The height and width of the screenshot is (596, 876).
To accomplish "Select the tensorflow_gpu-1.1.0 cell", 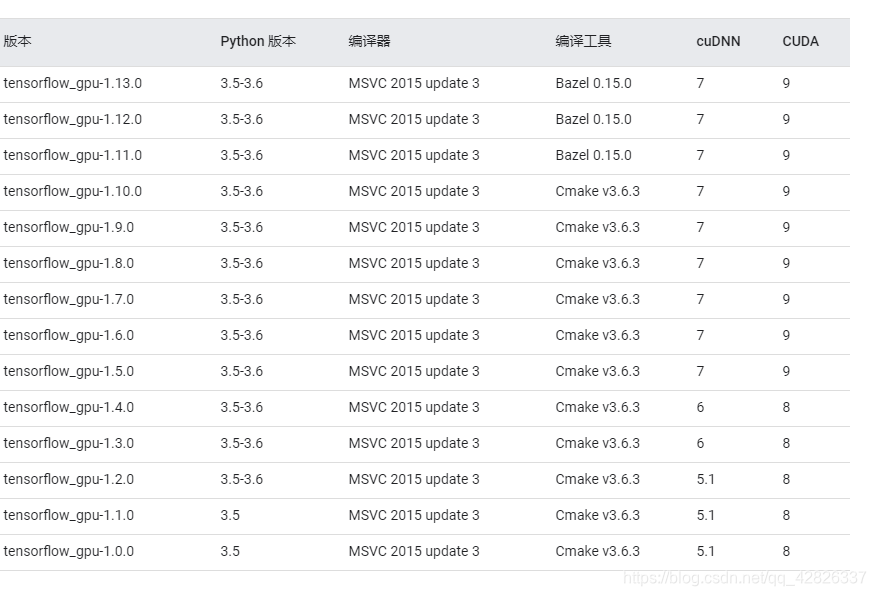I will (x=69, y=516).
